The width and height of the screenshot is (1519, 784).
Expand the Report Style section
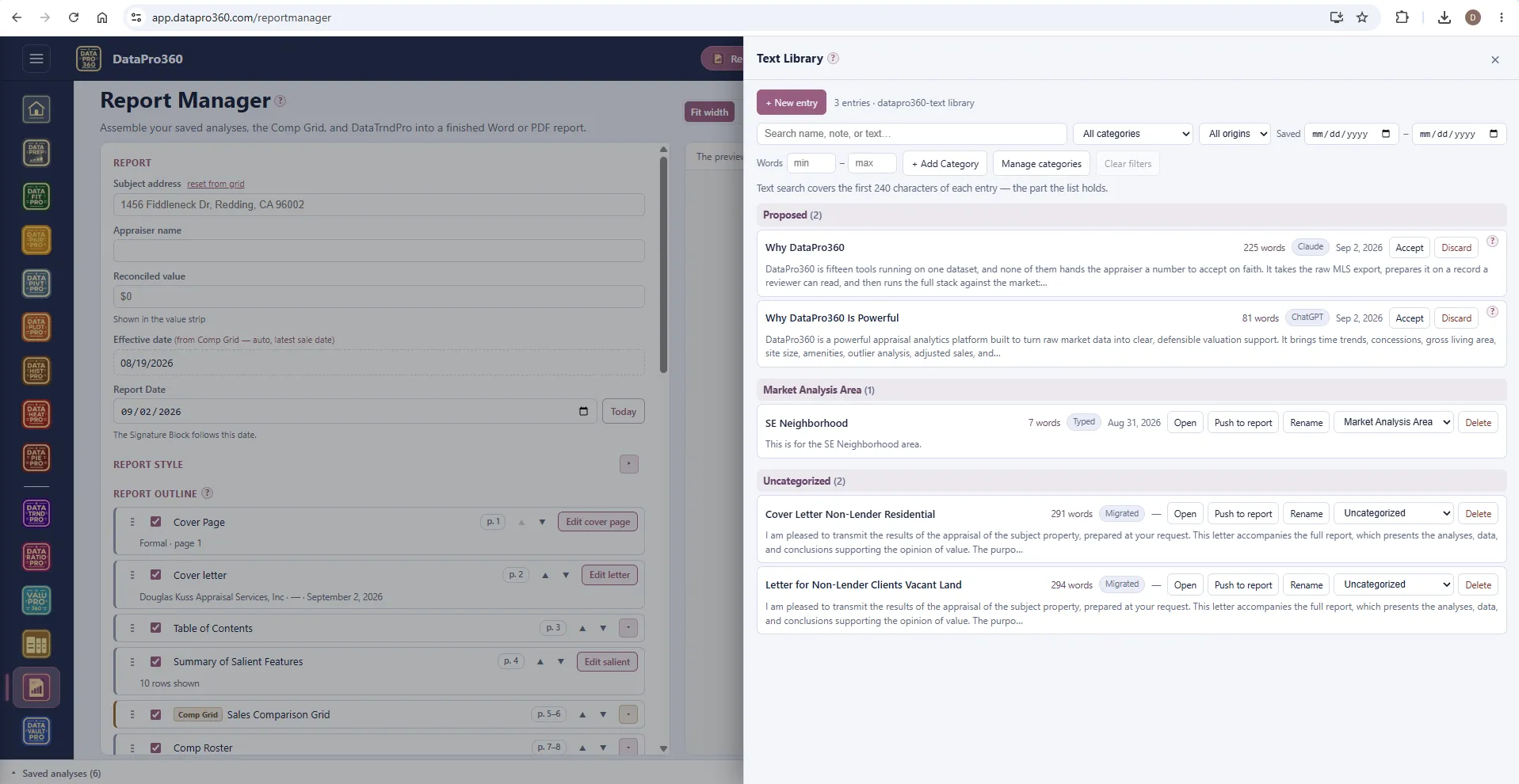pyautogui.click(x=629, y=464)
